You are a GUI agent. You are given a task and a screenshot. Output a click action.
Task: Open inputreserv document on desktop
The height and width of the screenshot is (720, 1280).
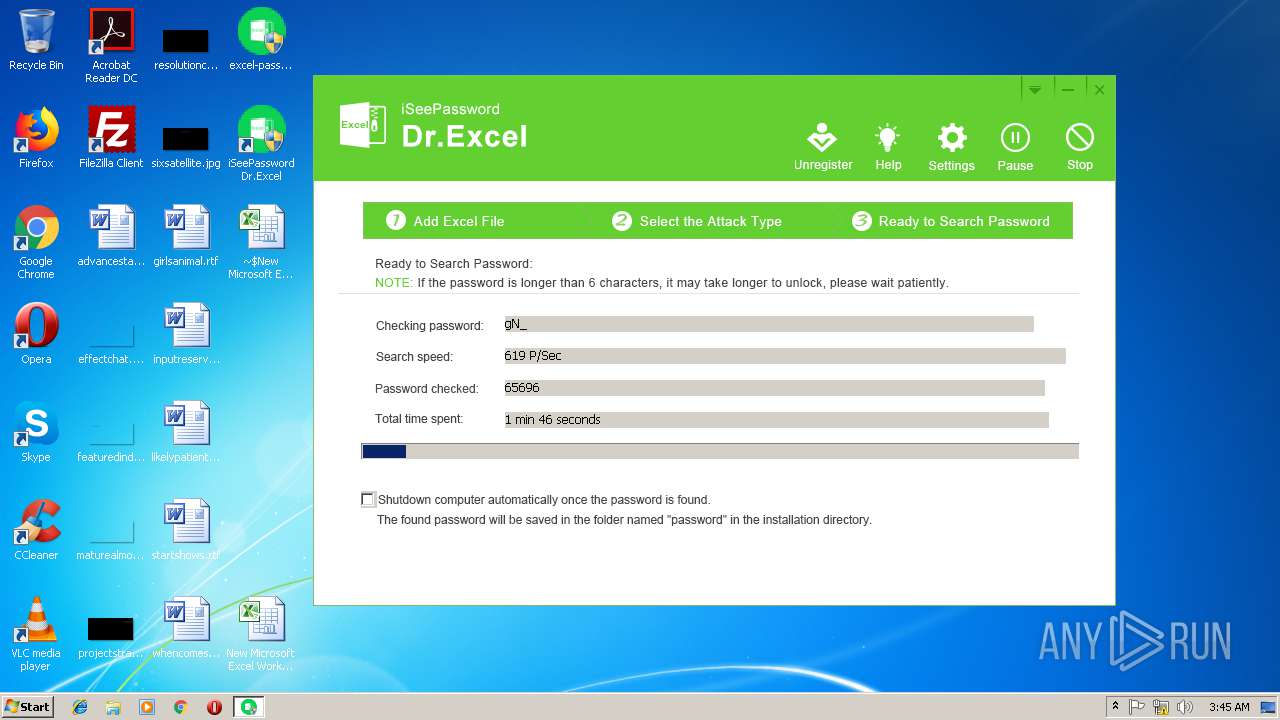186,334
